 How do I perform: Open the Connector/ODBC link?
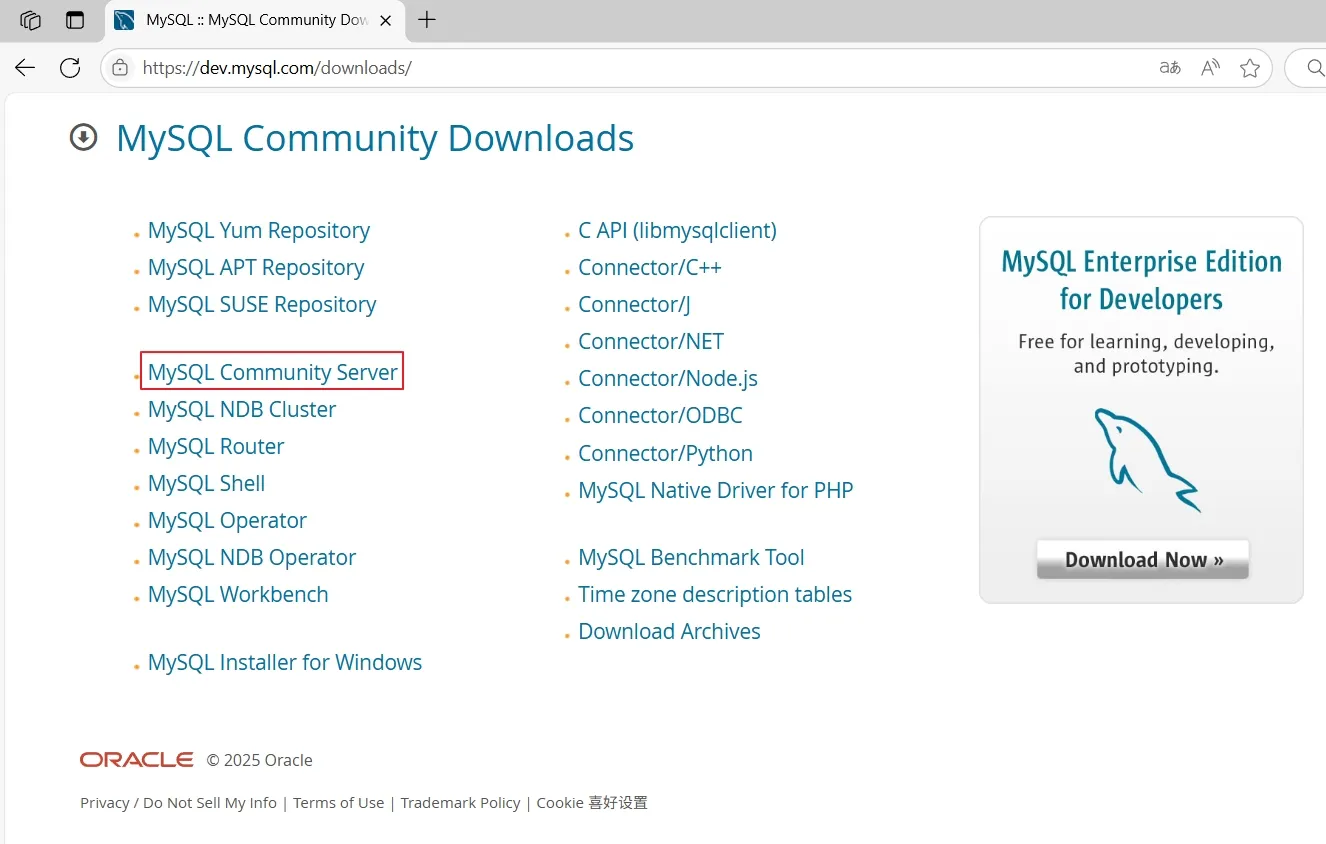(660, 415)
